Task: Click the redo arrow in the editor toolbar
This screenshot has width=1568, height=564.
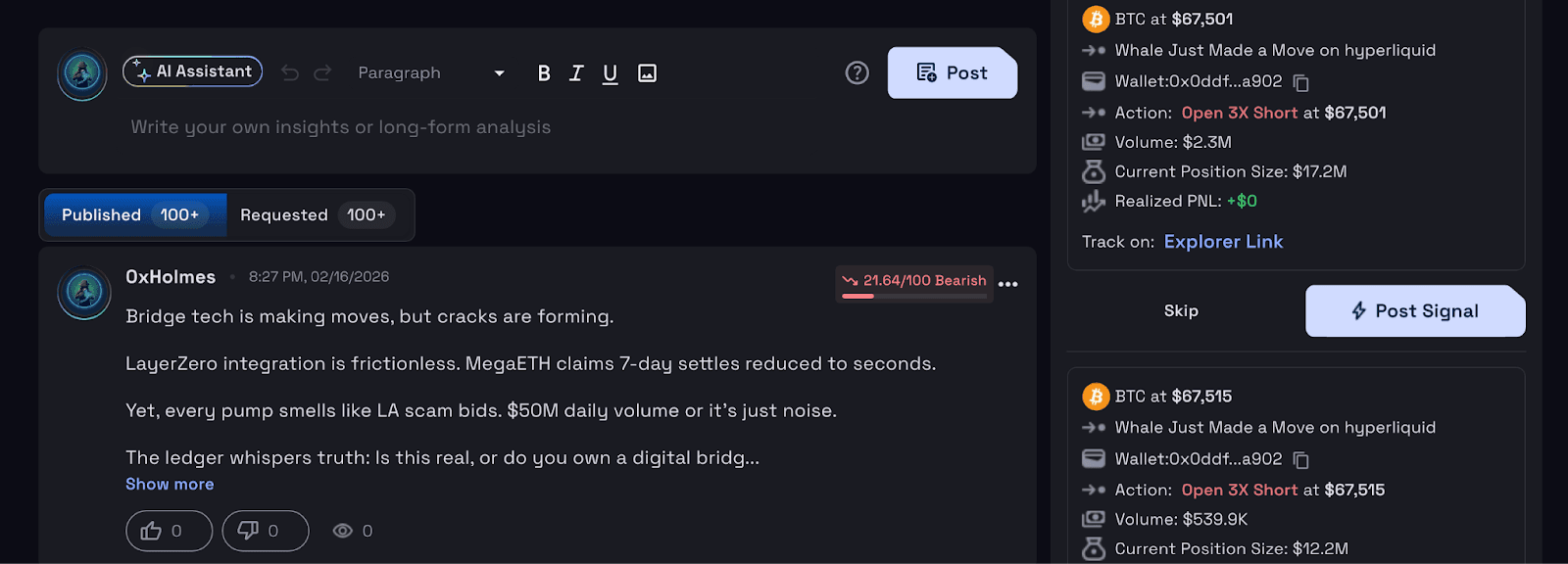Action: point(320,71)
